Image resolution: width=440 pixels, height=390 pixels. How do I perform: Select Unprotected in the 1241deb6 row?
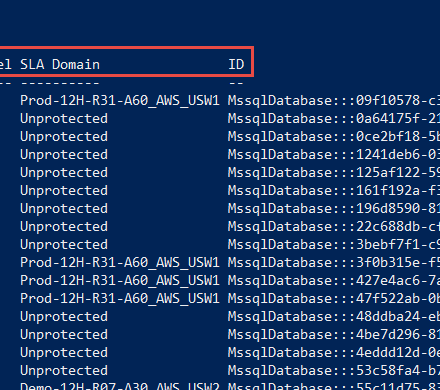(64, 154)
